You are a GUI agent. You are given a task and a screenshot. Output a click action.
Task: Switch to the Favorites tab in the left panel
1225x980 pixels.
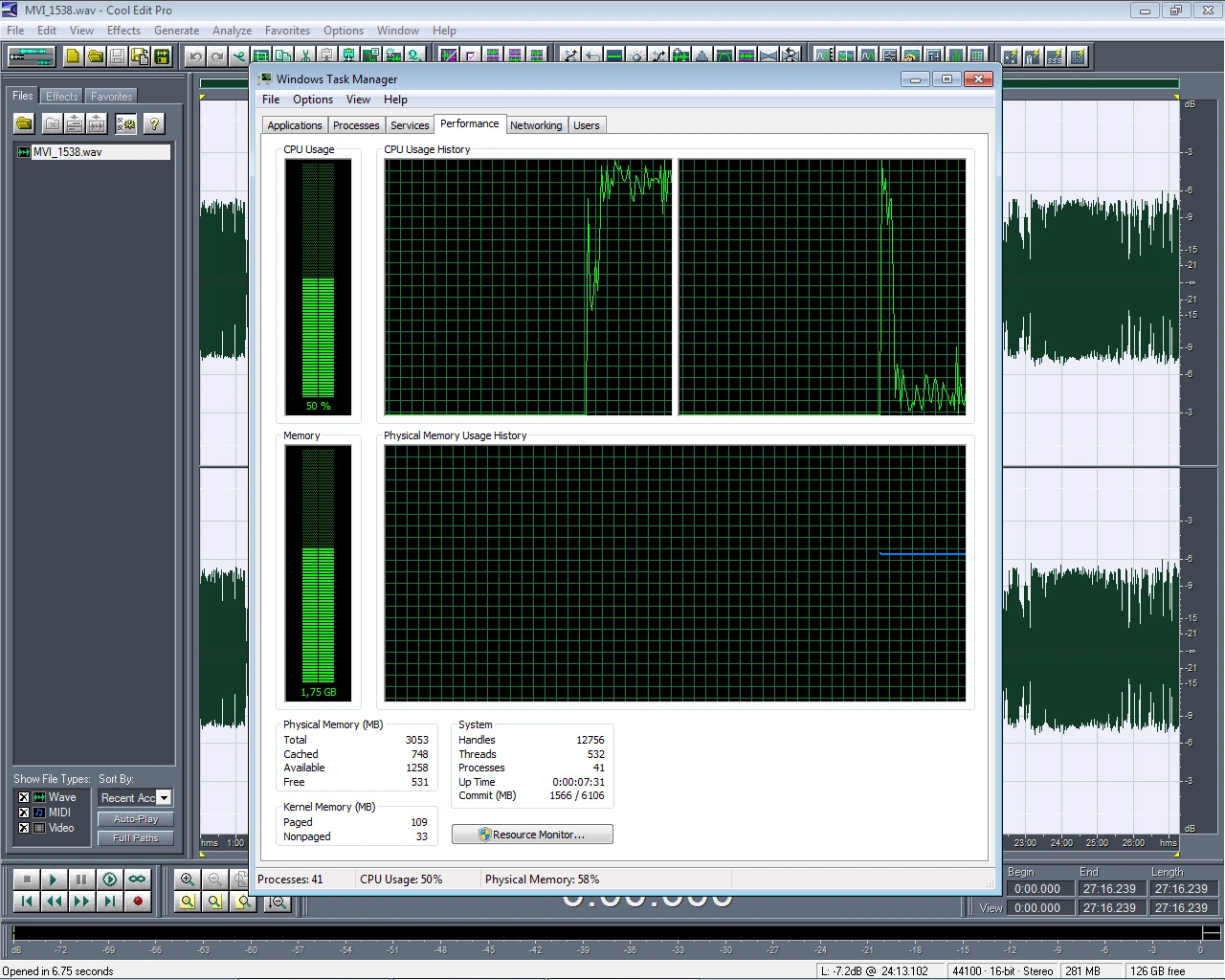(x=112, y=97)
